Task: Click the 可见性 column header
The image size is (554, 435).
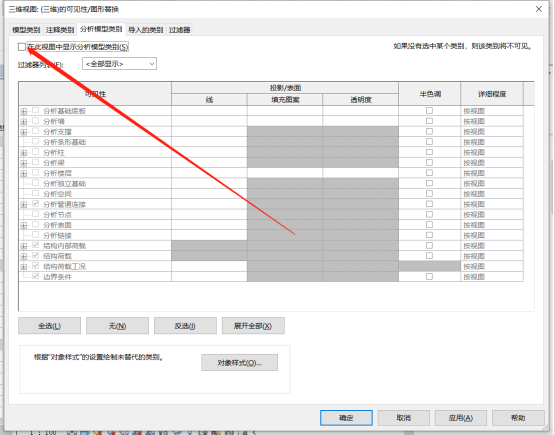Action: click(x=95, y=94)
